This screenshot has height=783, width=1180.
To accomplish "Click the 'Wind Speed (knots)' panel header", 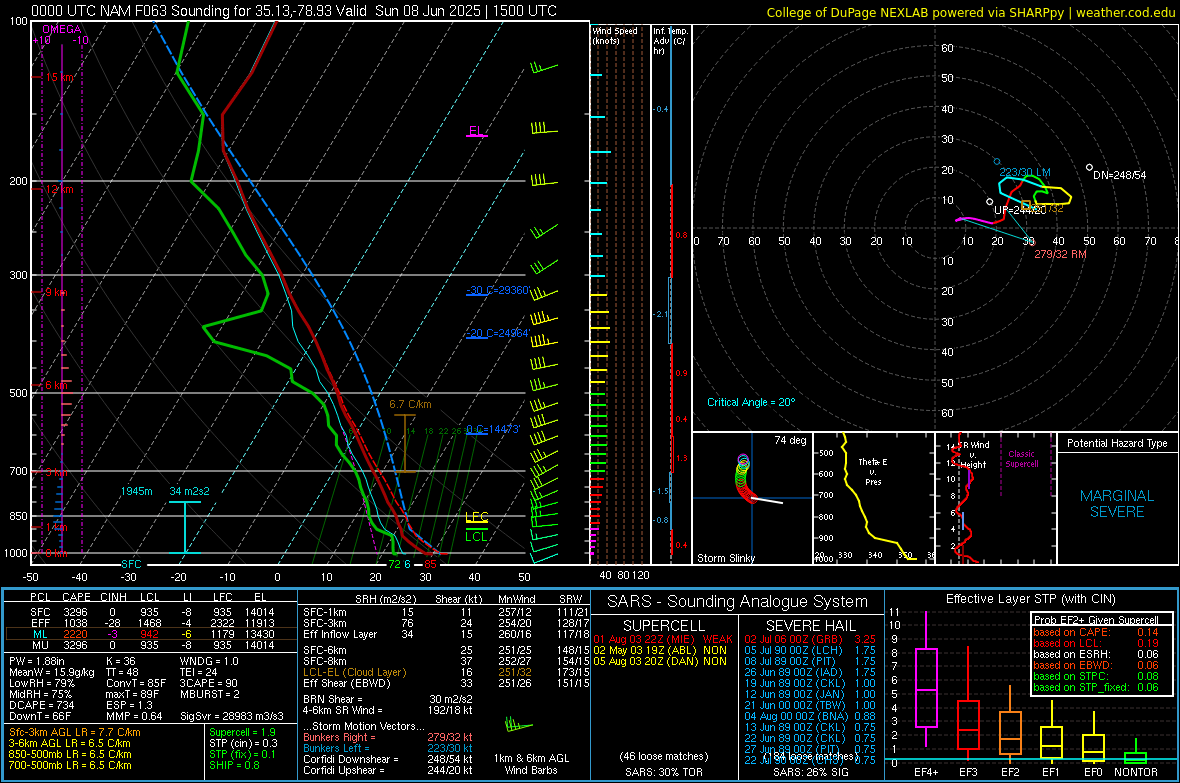I will point(615,35).
